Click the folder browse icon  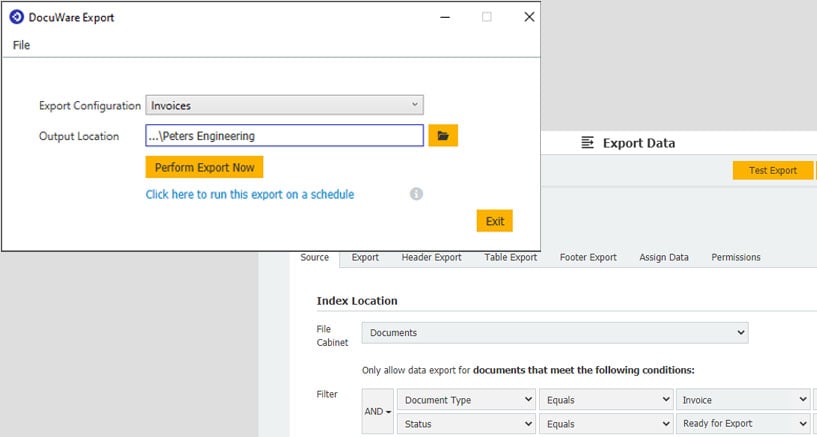pos(443,136)
